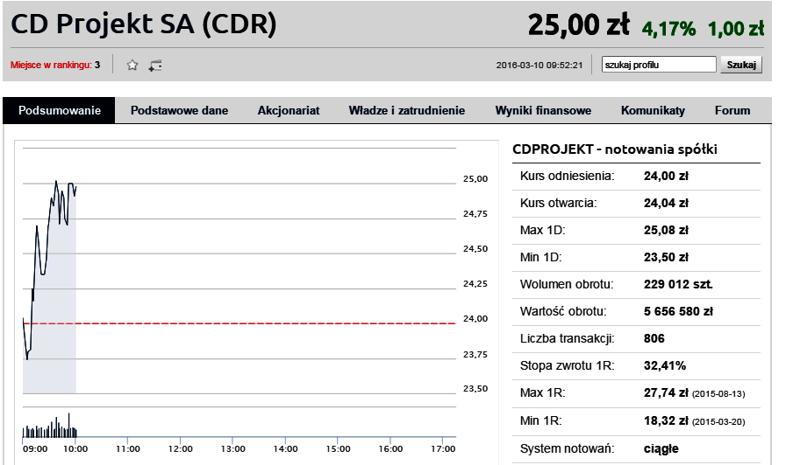Open the Komunikaty tab
Viewport: 786px width, 465px height.
coord(653,110)
